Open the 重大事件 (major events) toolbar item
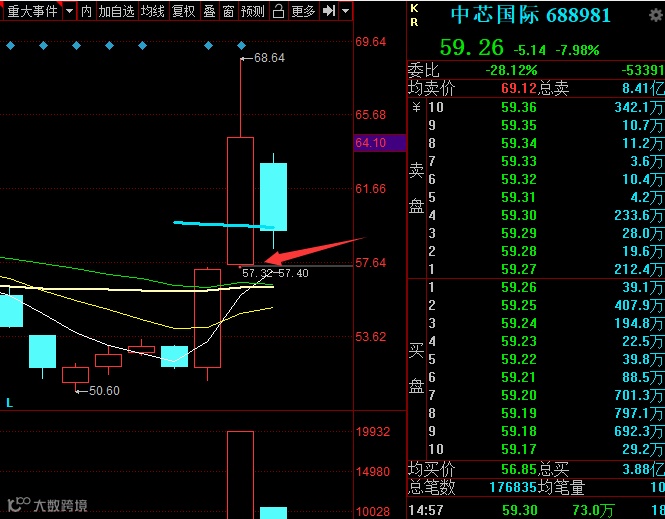Screen dimensions: 665x519 point(32,11)
